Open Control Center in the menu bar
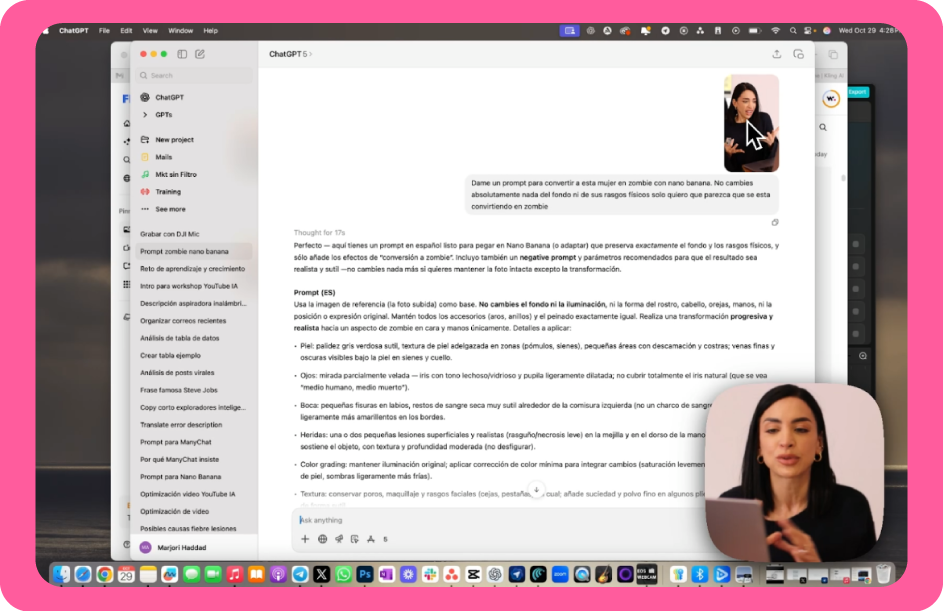The height and width of the screenshot is (611, 943). coord(809,31)
